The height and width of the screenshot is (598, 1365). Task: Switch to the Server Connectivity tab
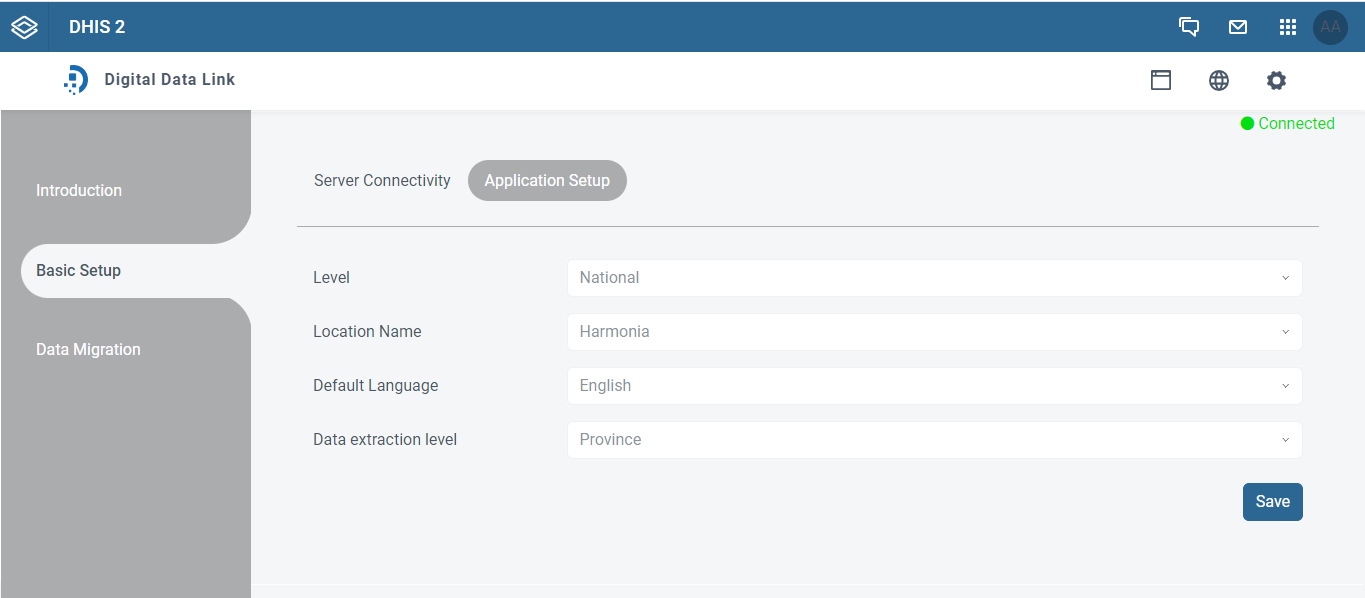click(382, 181)
